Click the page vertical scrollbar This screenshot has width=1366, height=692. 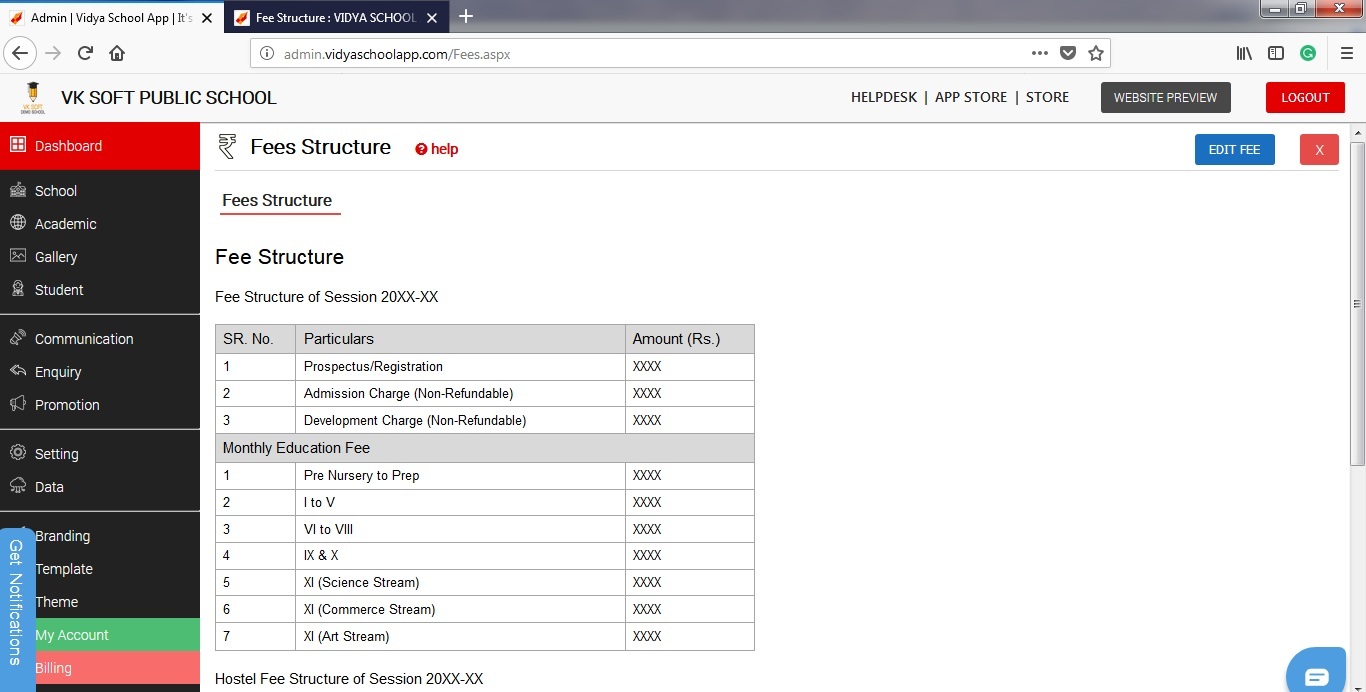(x=1357, y=303)
